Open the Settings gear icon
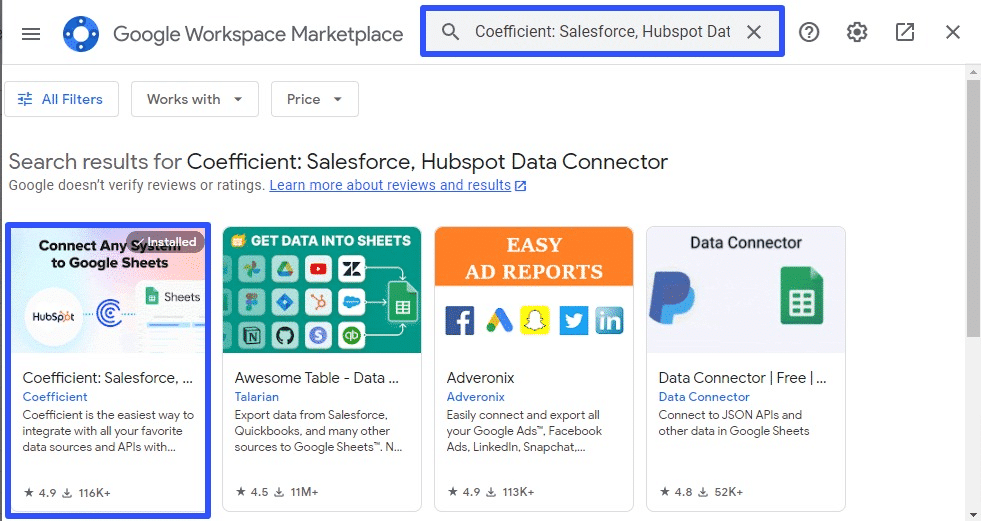Screen dimensions: 981x521 [857, 32]
